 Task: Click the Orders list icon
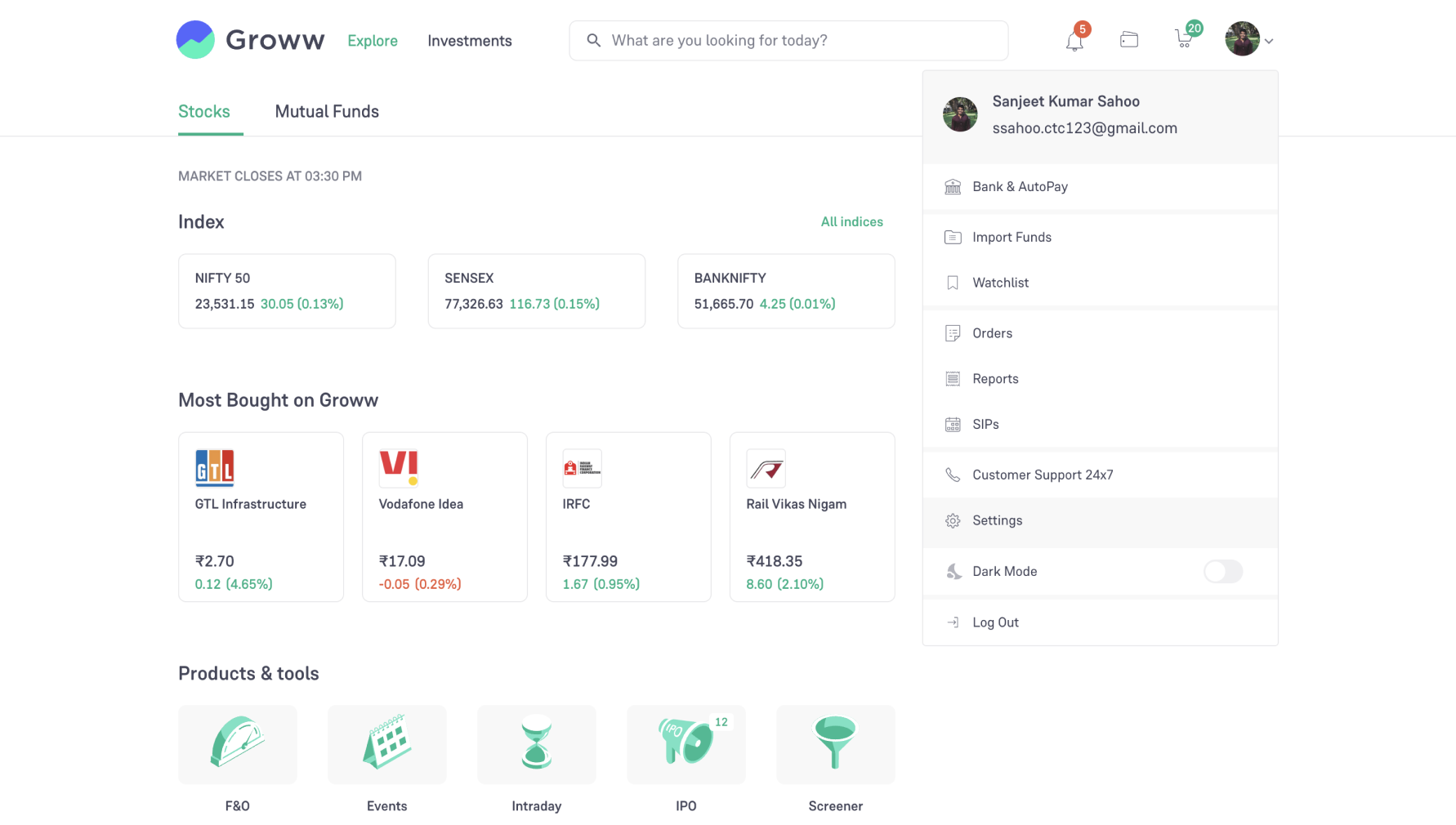point(953,333)
